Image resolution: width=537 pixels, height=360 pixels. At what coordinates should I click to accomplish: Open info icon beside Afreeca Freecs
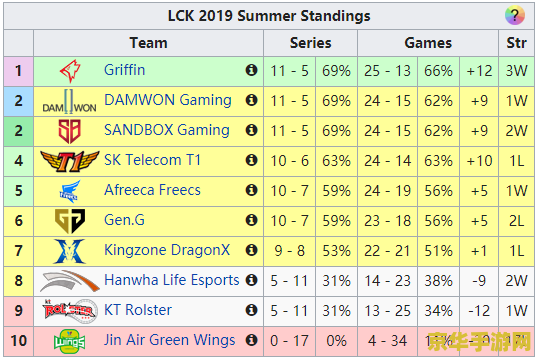pyautogui.click(x=251, y=190)
